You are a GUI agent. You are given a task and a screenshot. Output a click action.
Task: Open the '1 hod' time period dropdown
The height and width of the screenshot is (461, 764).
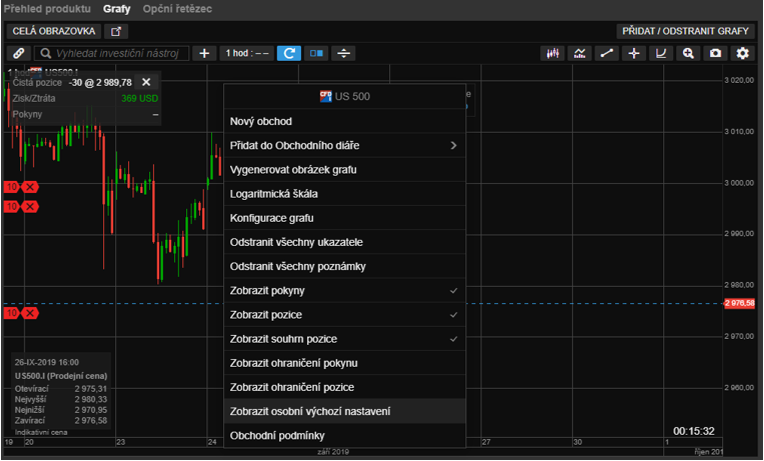pos(246,53)
